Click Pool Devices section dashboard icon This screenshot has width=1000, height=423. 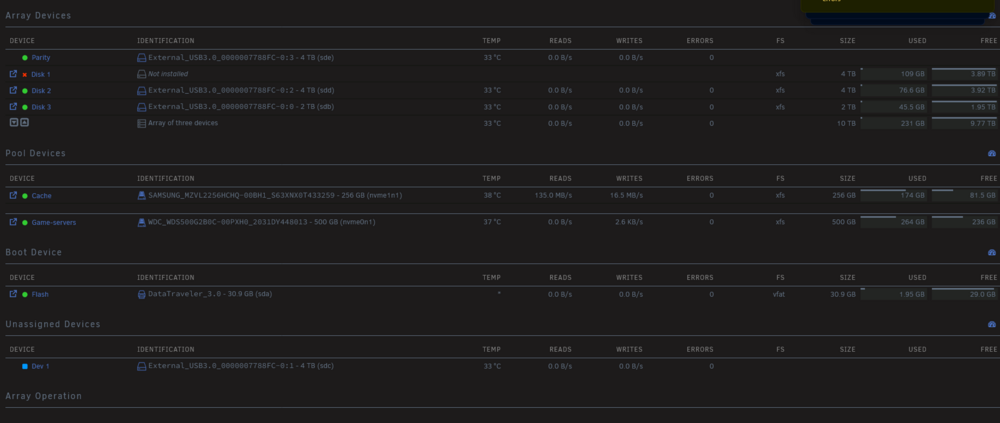[x=992, y=154]
